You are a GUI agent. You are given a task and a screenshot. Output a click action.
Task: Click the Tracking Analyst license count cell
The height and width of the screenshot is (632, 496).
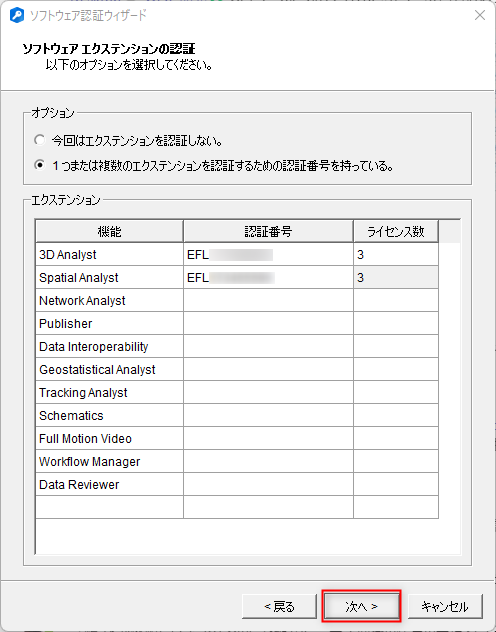click(396, 392)
